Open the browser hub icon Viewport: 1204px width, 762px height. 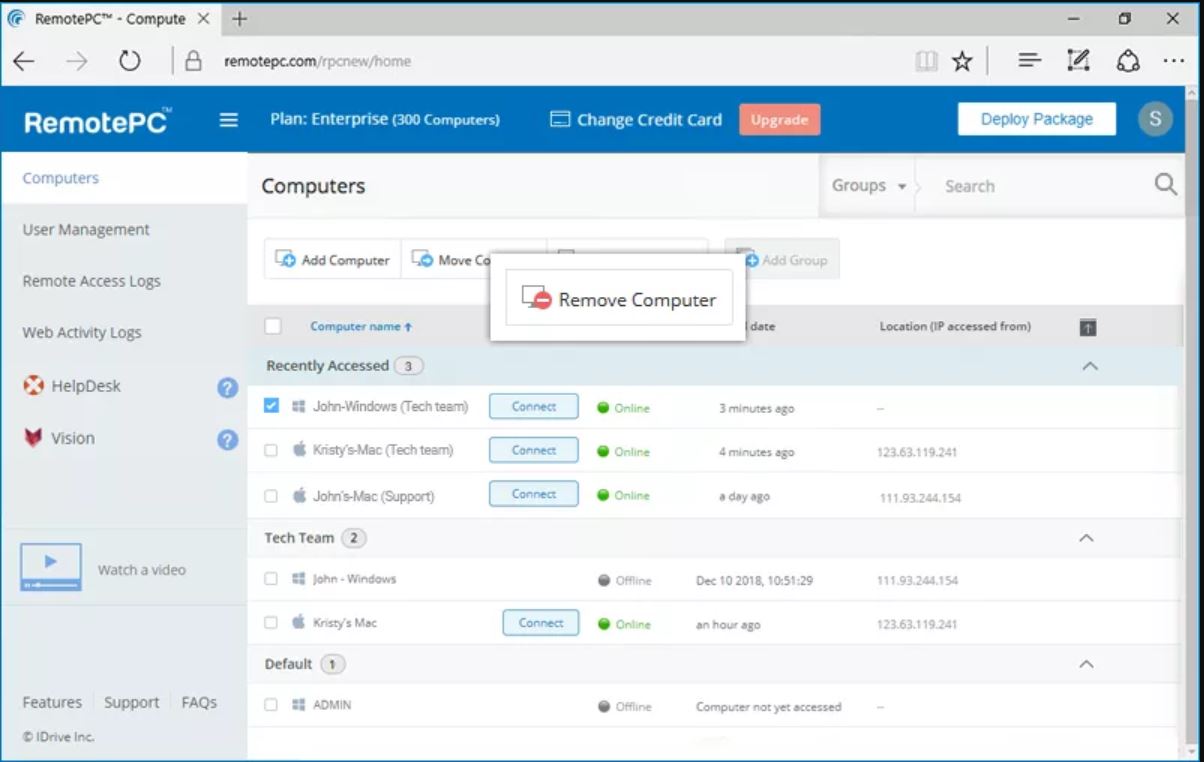coord(1029,61)
